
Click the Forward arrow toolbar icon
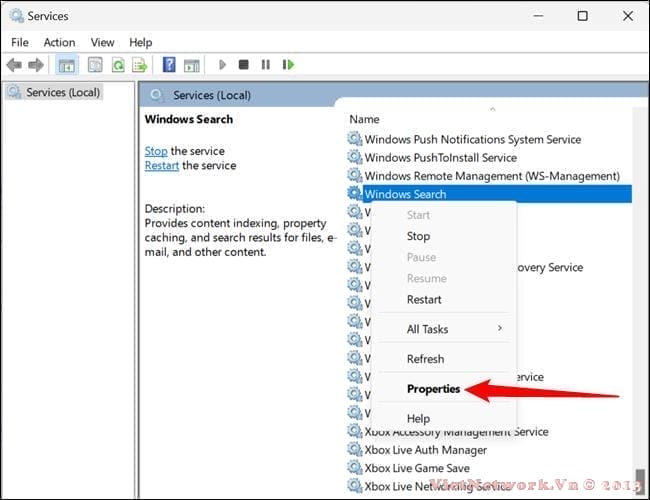click(x=37, y=65)
